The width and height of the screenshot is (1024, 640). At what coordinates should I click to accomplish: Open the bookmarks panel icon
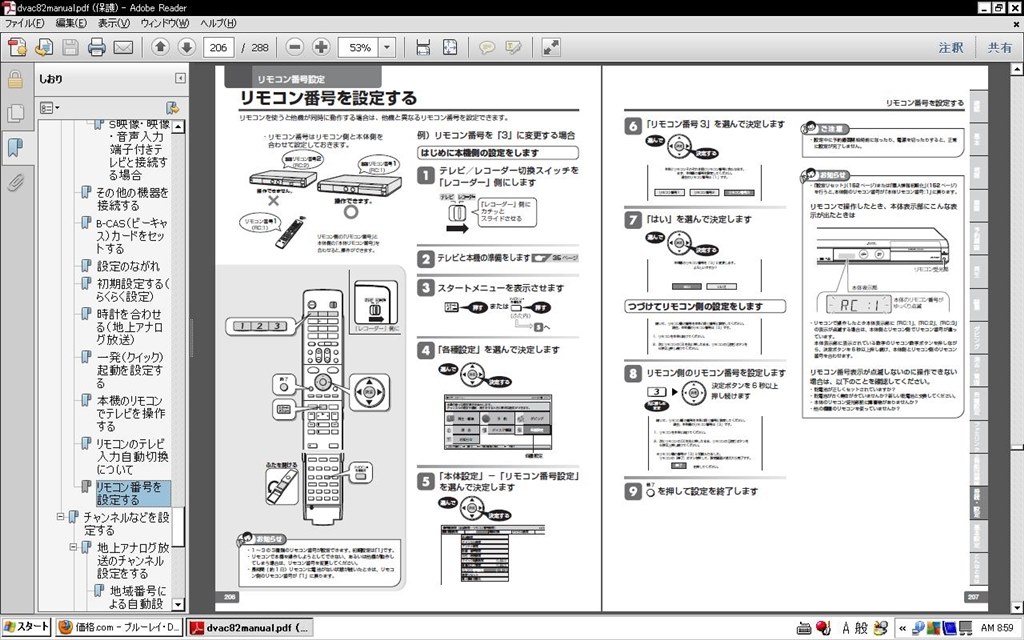pyautogui.click(x=15, y=147)
